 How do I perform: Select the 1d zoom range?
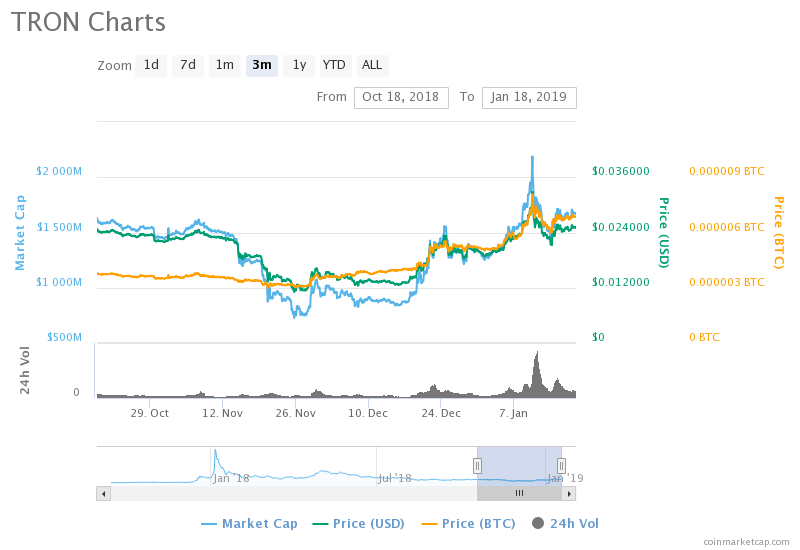click(x=151, y=65)
